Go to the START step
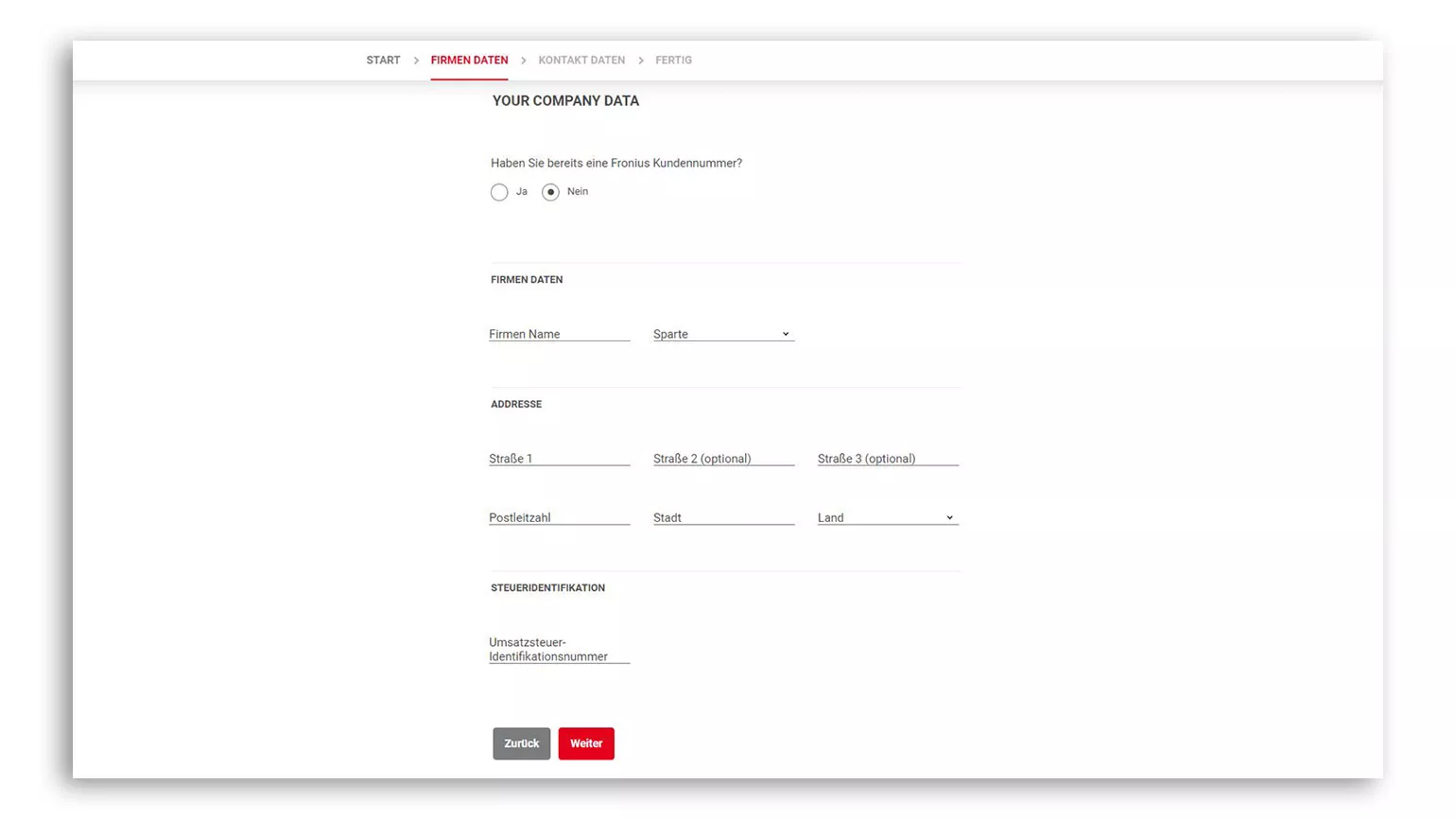 (383, 61)
